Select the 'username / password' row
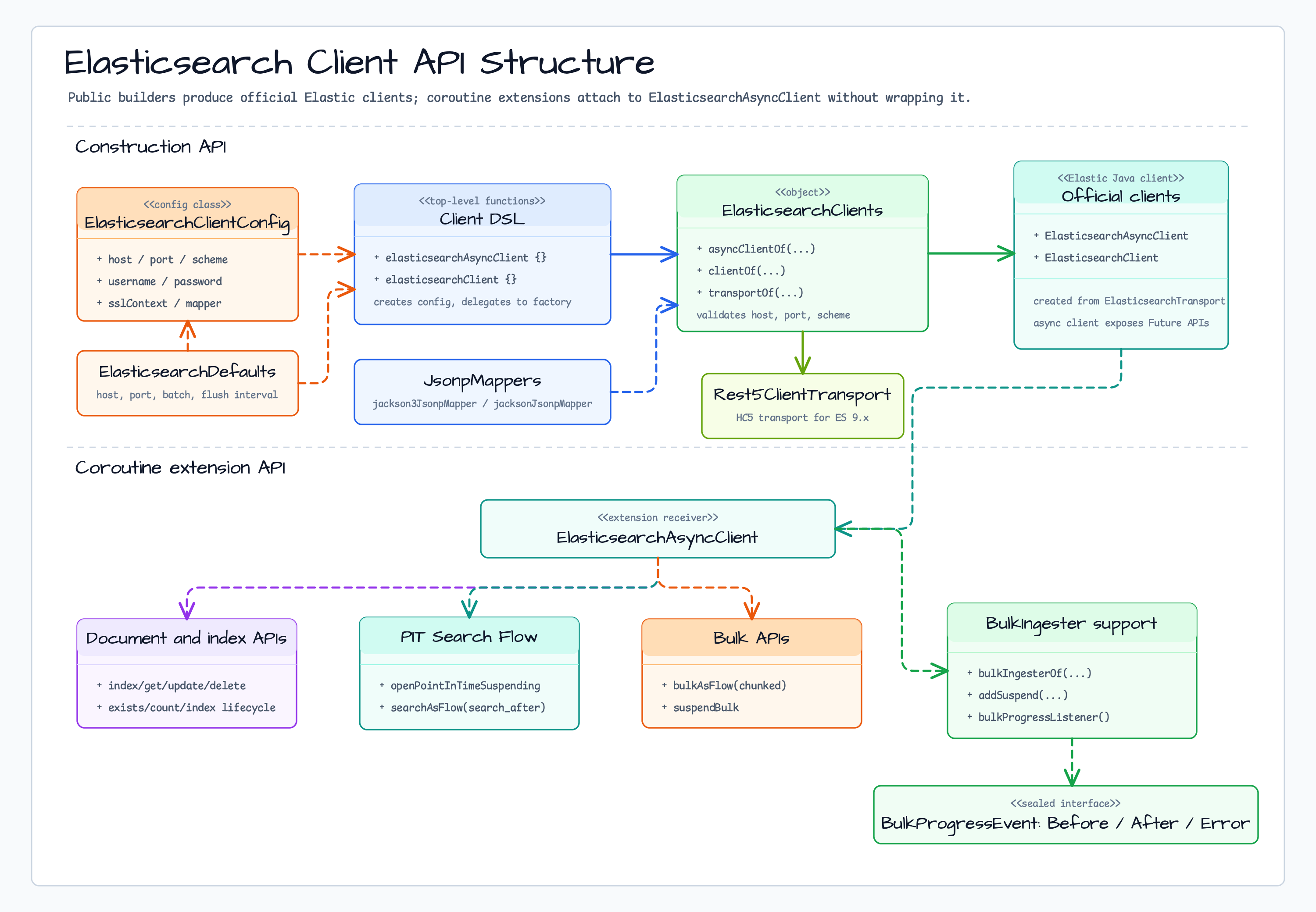Image resolution: width=1316 pixels, height=912 pixels. pos(160,281)
